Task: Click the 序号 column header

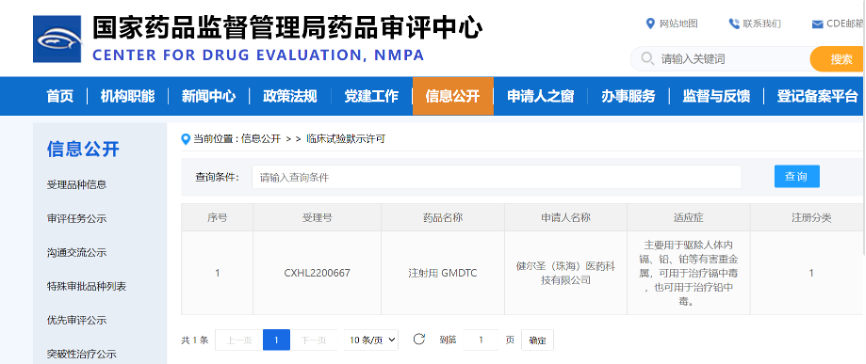Action: (217, 218)
